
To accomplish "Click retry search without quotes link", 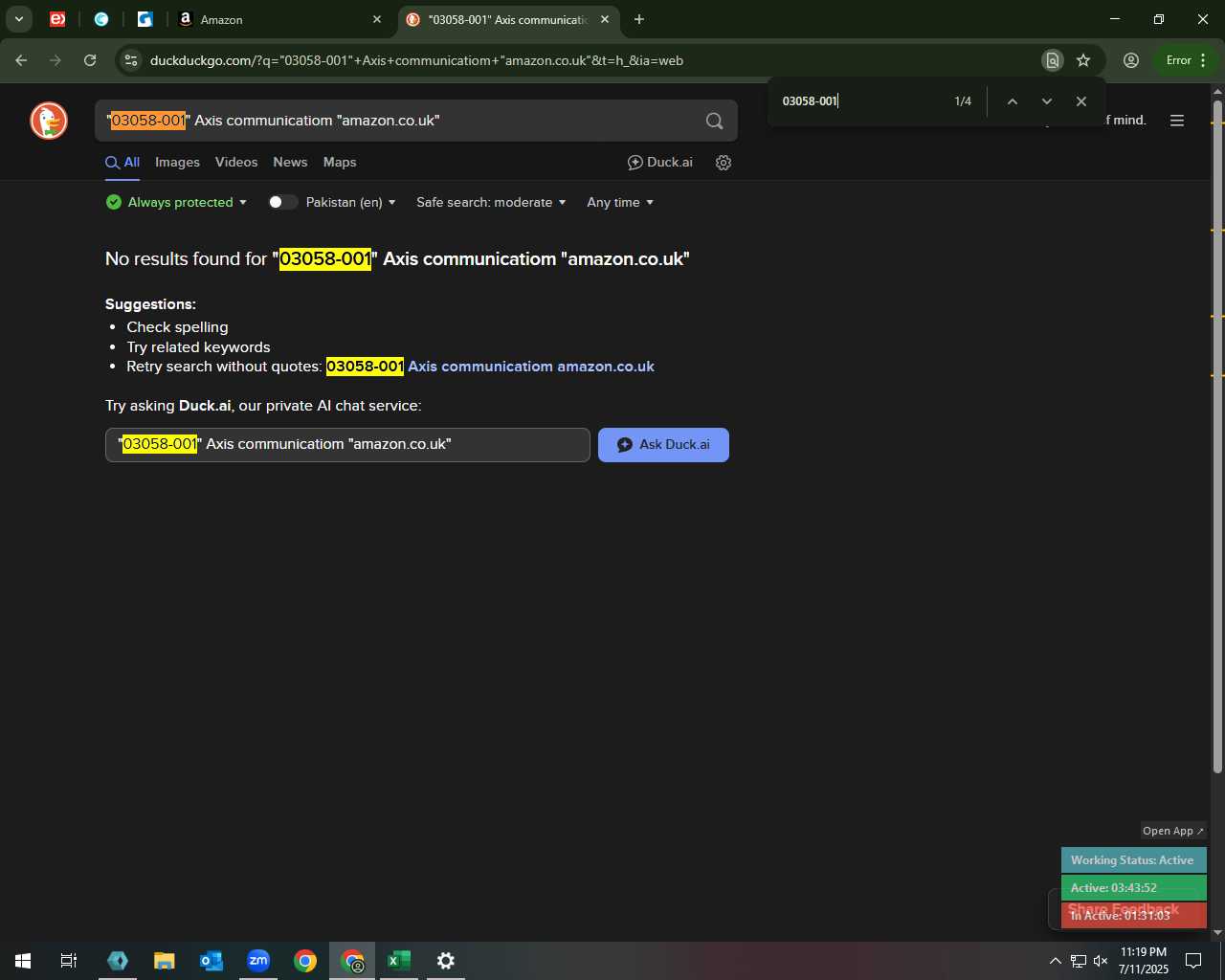I will click(x=490, y=367).
